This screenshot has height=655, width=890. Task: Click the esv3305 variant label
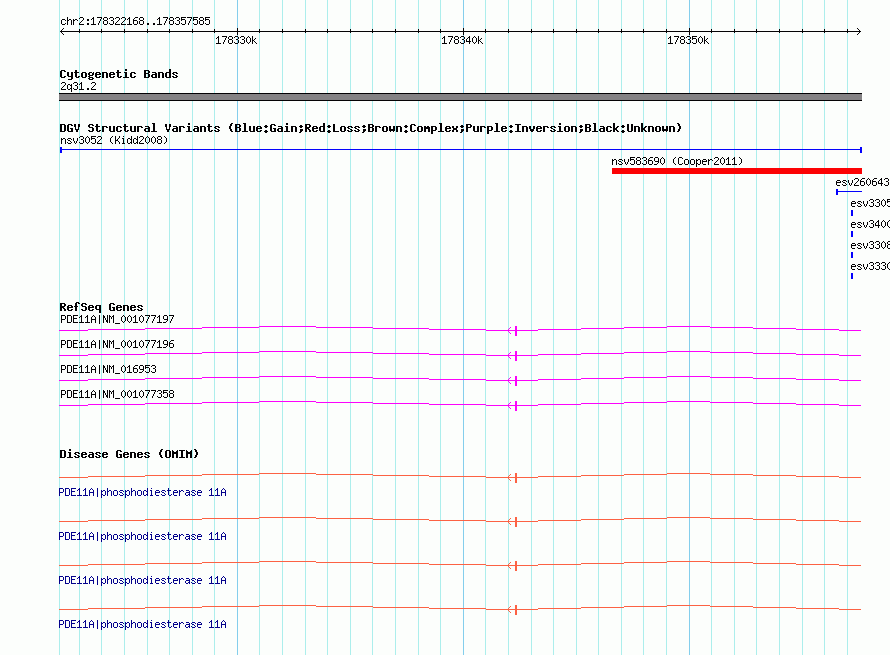pyautogui.click(x=870, y=203)
